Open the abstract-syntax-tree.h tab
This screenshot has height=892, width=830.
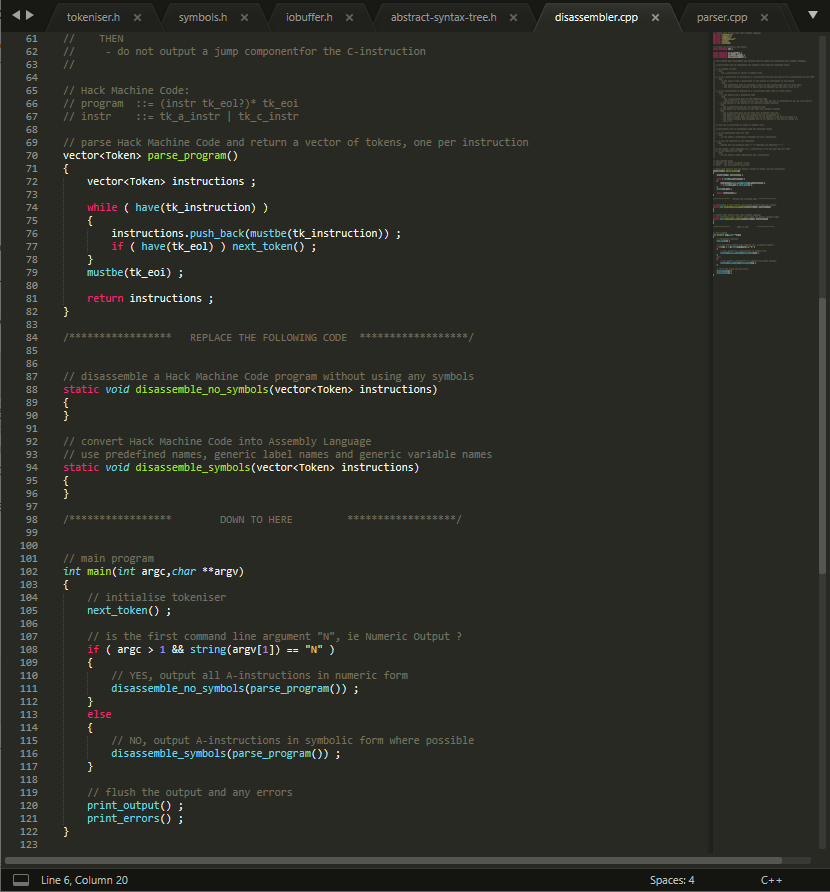(x=443, y=17)
